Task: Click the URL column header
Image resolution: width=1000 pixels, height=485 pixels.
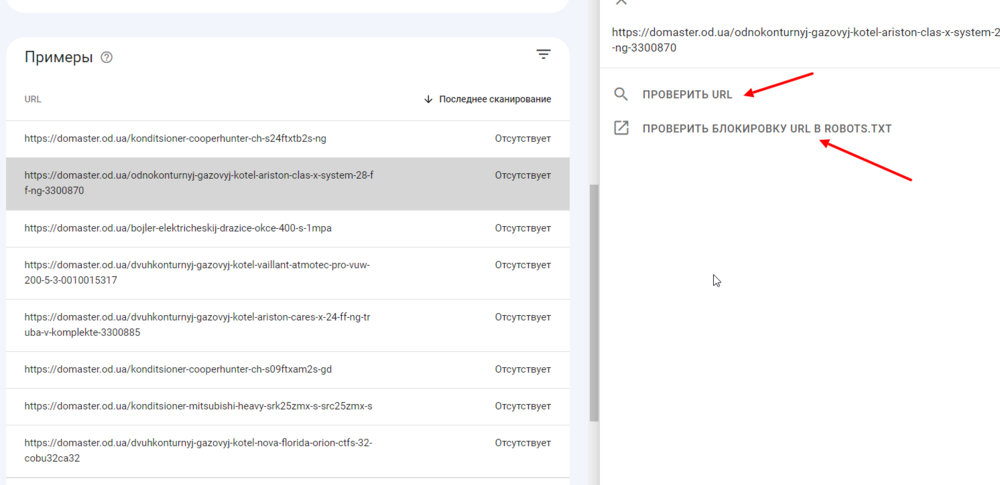Action: (x=33, y=99)
